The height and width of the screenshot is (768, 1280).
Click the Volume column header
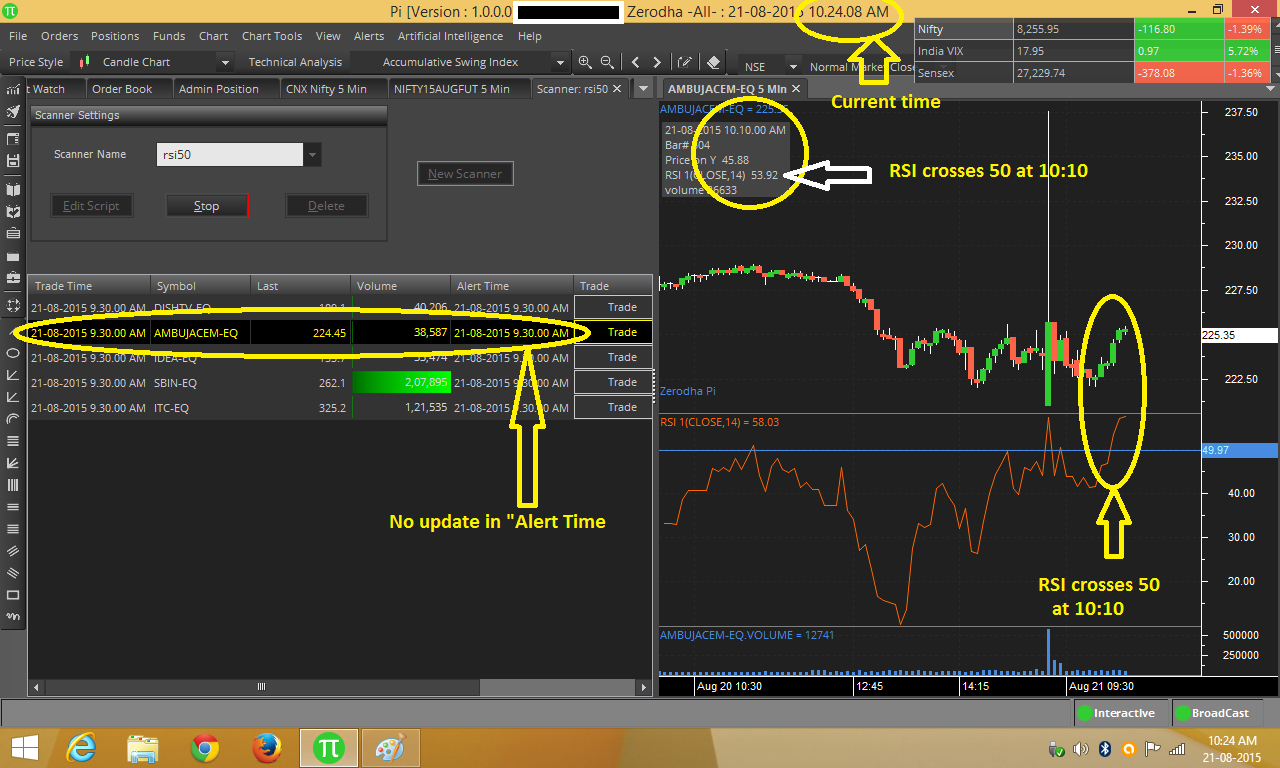click(401, 286)
